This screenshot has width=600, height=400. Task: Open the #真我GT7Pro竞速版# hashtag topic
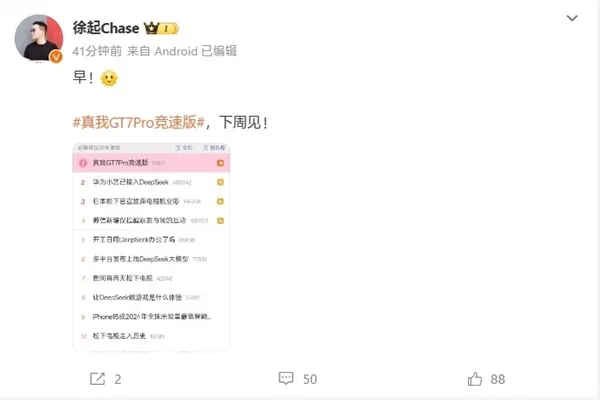click(x=139, y=122)
